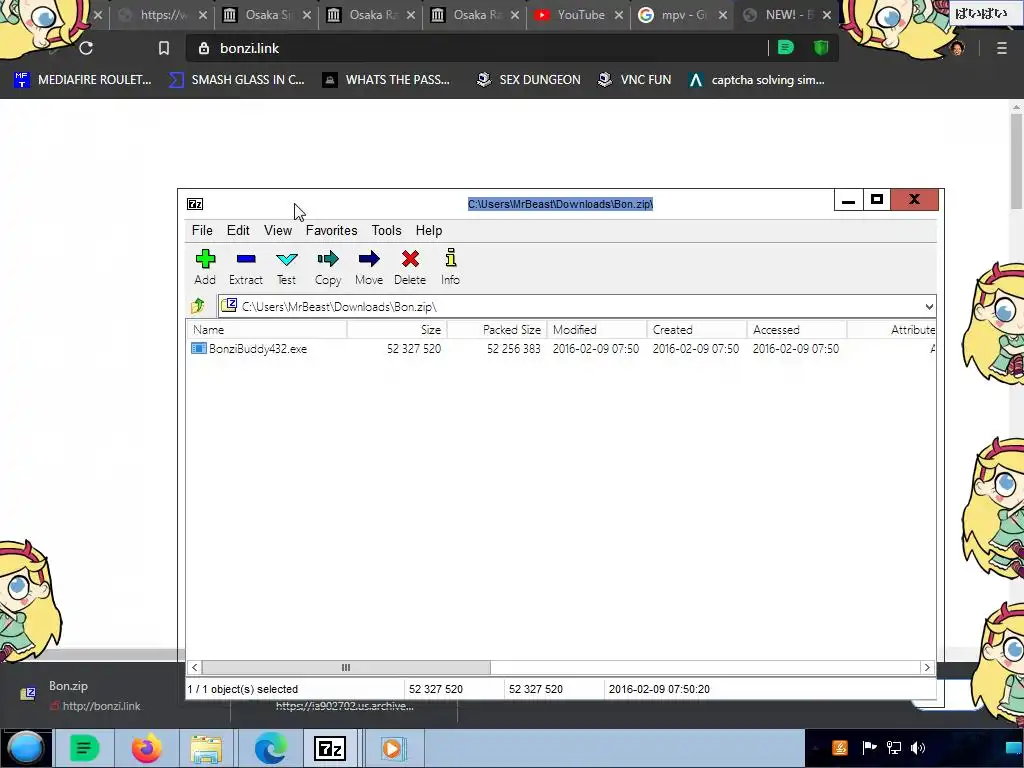1024x768 pixels.
Task: Open the VNC FUN bookmark
Action: coord(635,80)
